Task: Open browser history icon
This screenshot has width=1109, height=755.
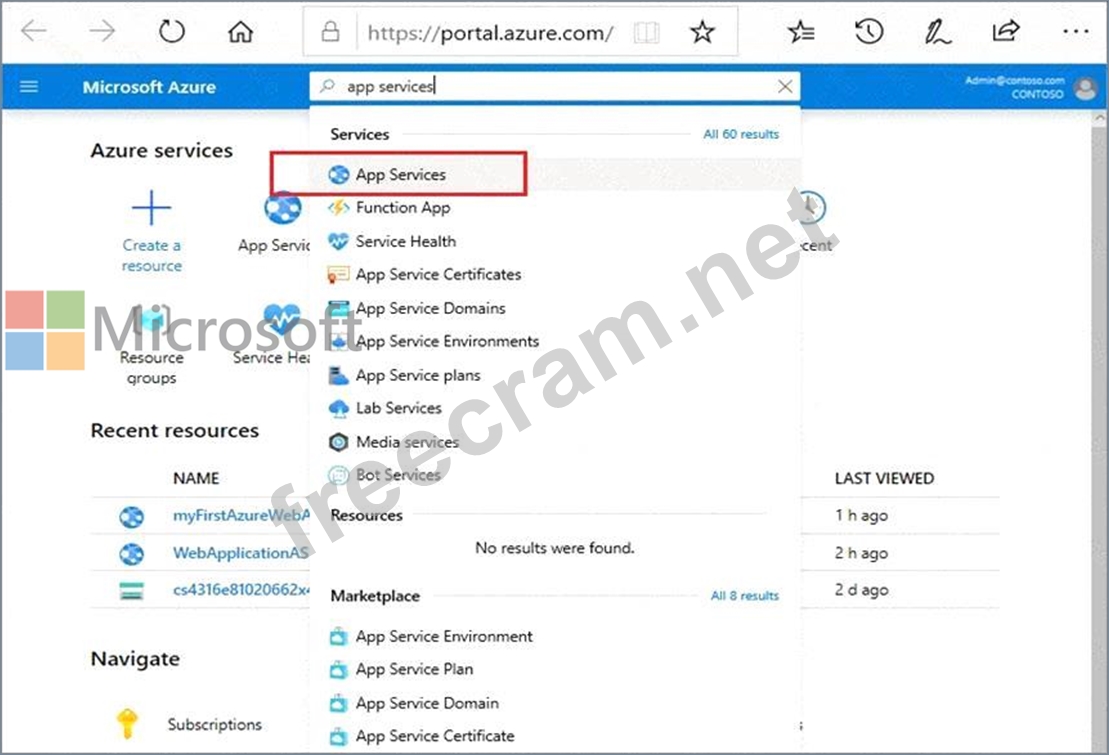Action: (x=868, y=32)
